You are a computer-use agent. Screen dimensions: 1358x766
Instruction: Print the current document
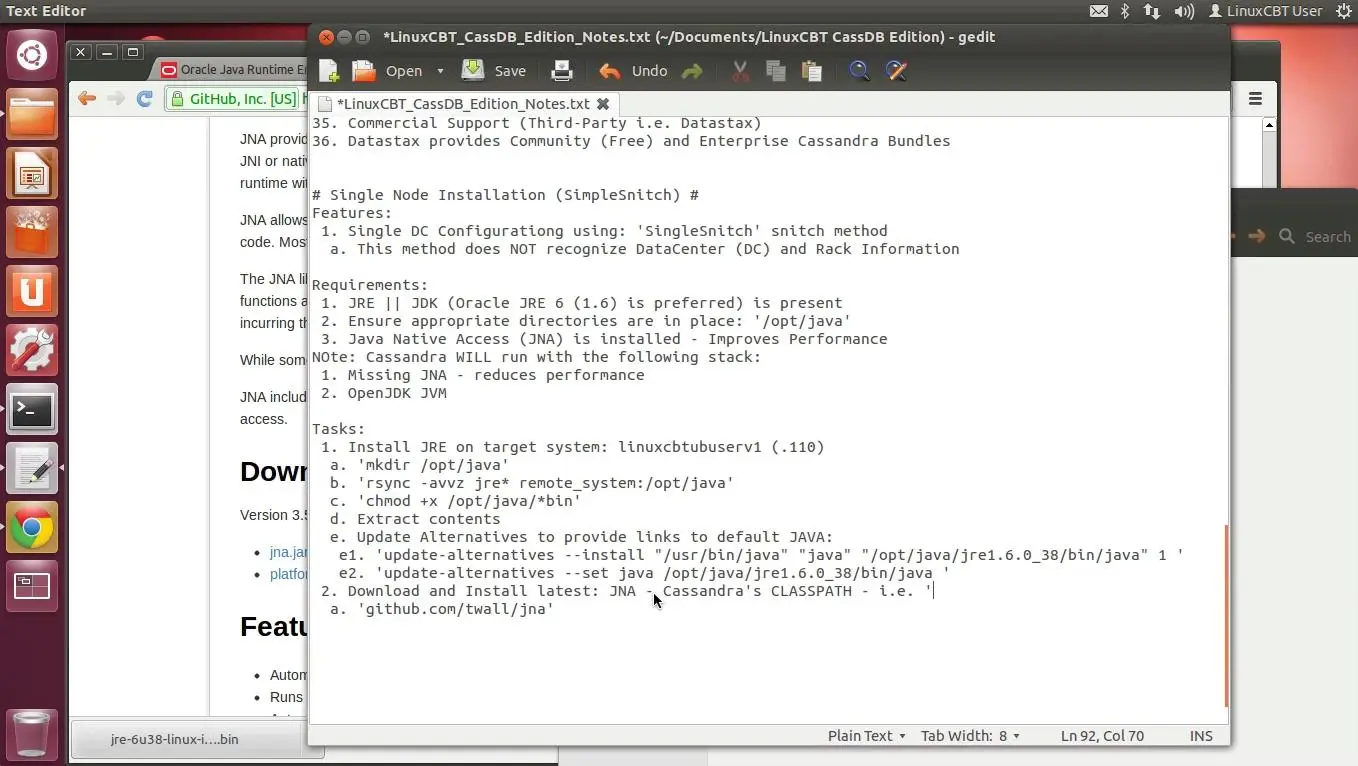(x=562, y=71)
